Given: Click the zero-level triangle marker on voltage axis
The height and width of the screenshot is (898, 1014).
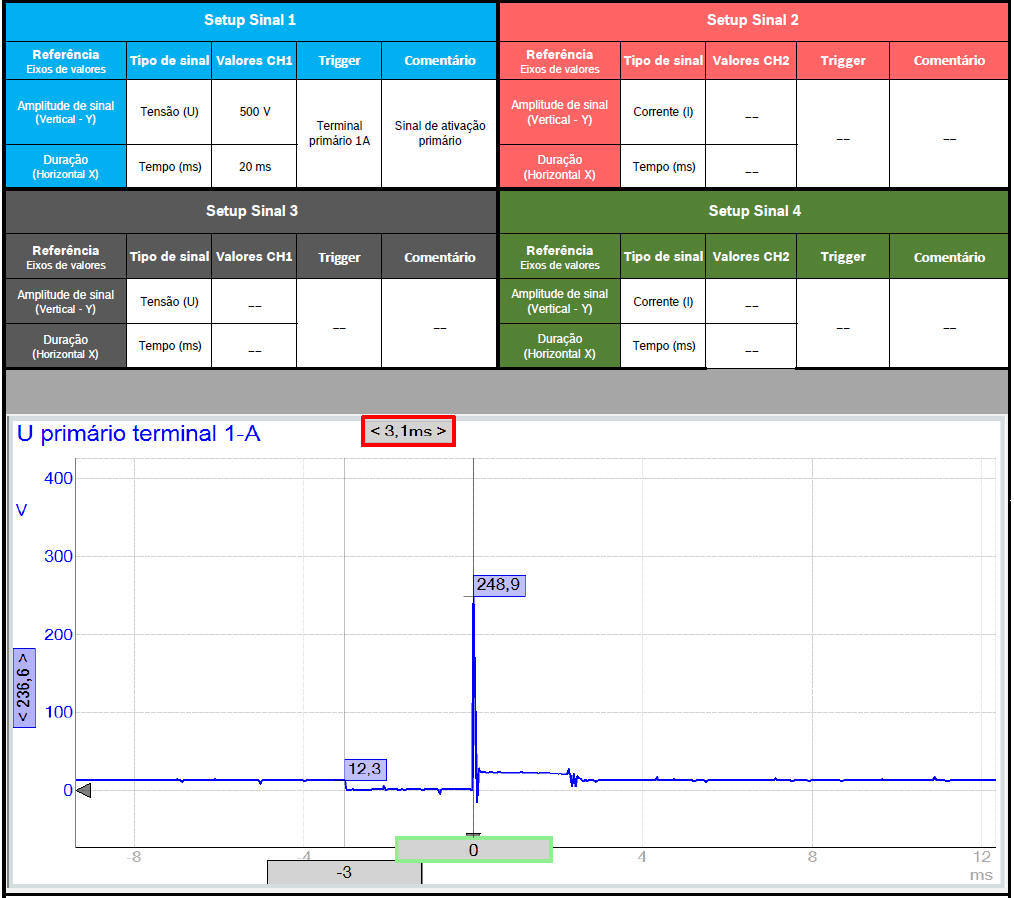Looking at the screenshot, I should pyautogui.click(x=84, y=791).
